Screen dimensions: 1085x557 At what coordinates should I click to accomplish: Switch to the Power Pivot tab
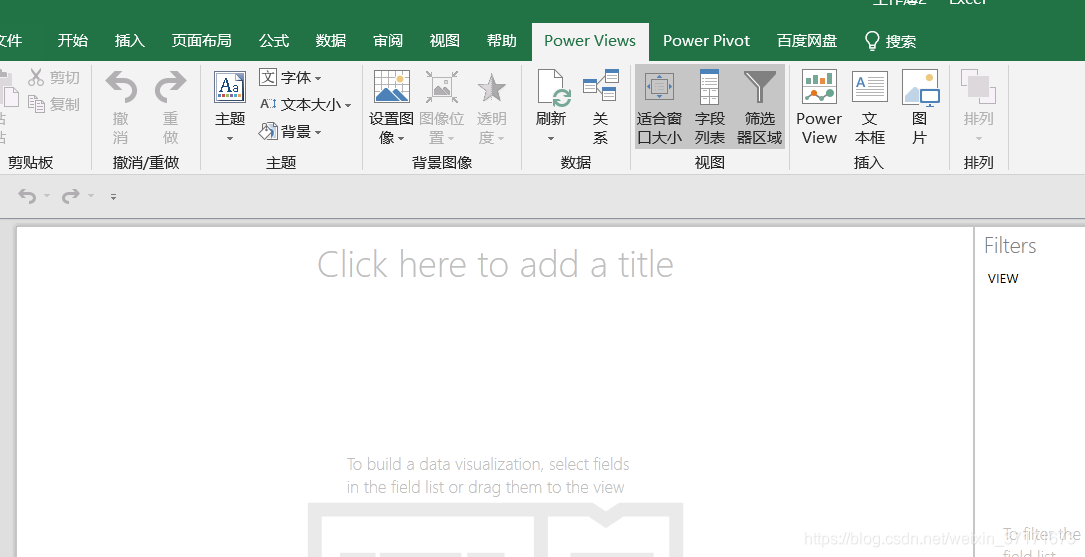[706, 41]
